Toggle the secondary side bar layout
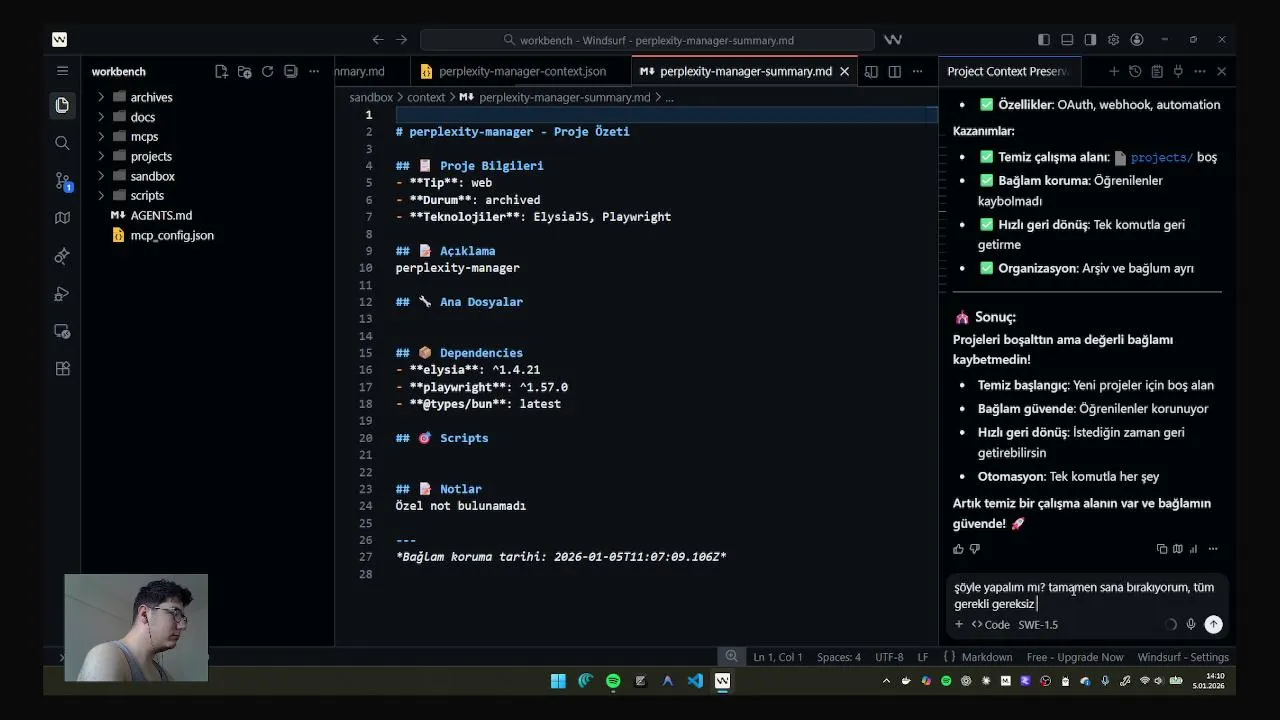Viewport: 1280px width, 720px height. tap(1090, 40)
